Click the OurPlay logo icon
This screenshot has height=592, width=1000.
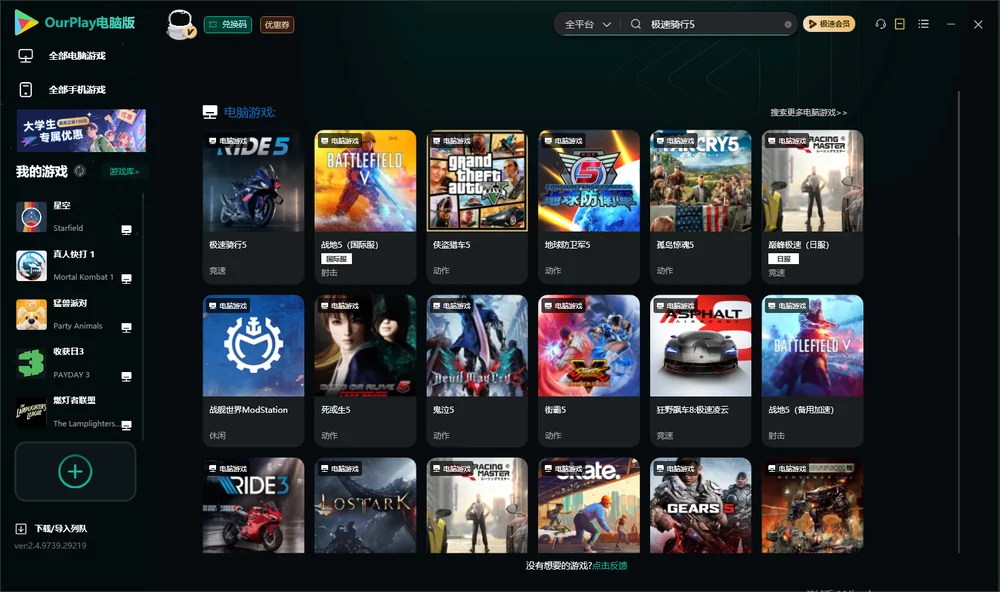pyautogui.click(x=26, y=22)
